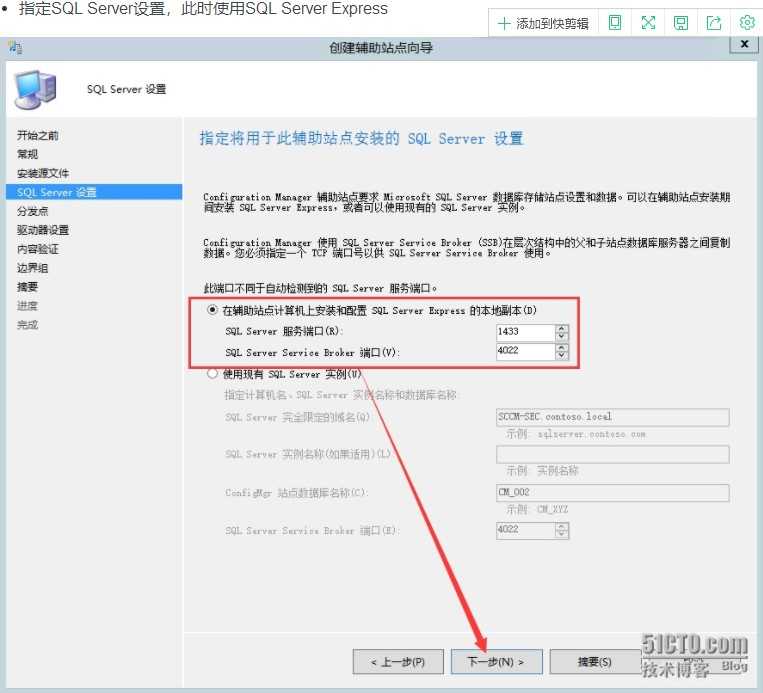Click the 4022 Service Broker 端口(E) field
763x693 pixels.
point(526,530)
